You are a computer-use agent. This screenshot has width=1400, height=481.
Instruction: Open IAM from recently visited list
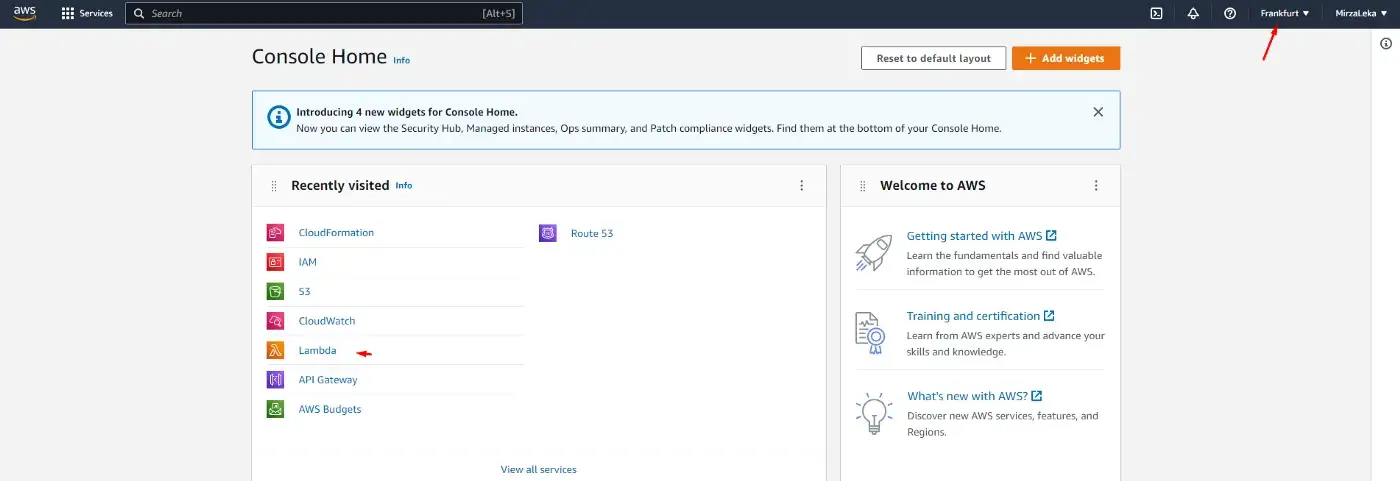pos(307,262)
